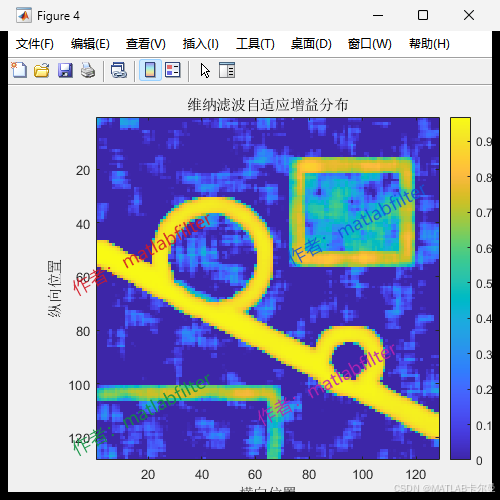Open the 查看(V) menu
Viewport: 500px width, 500px height.
coord(145,44)
